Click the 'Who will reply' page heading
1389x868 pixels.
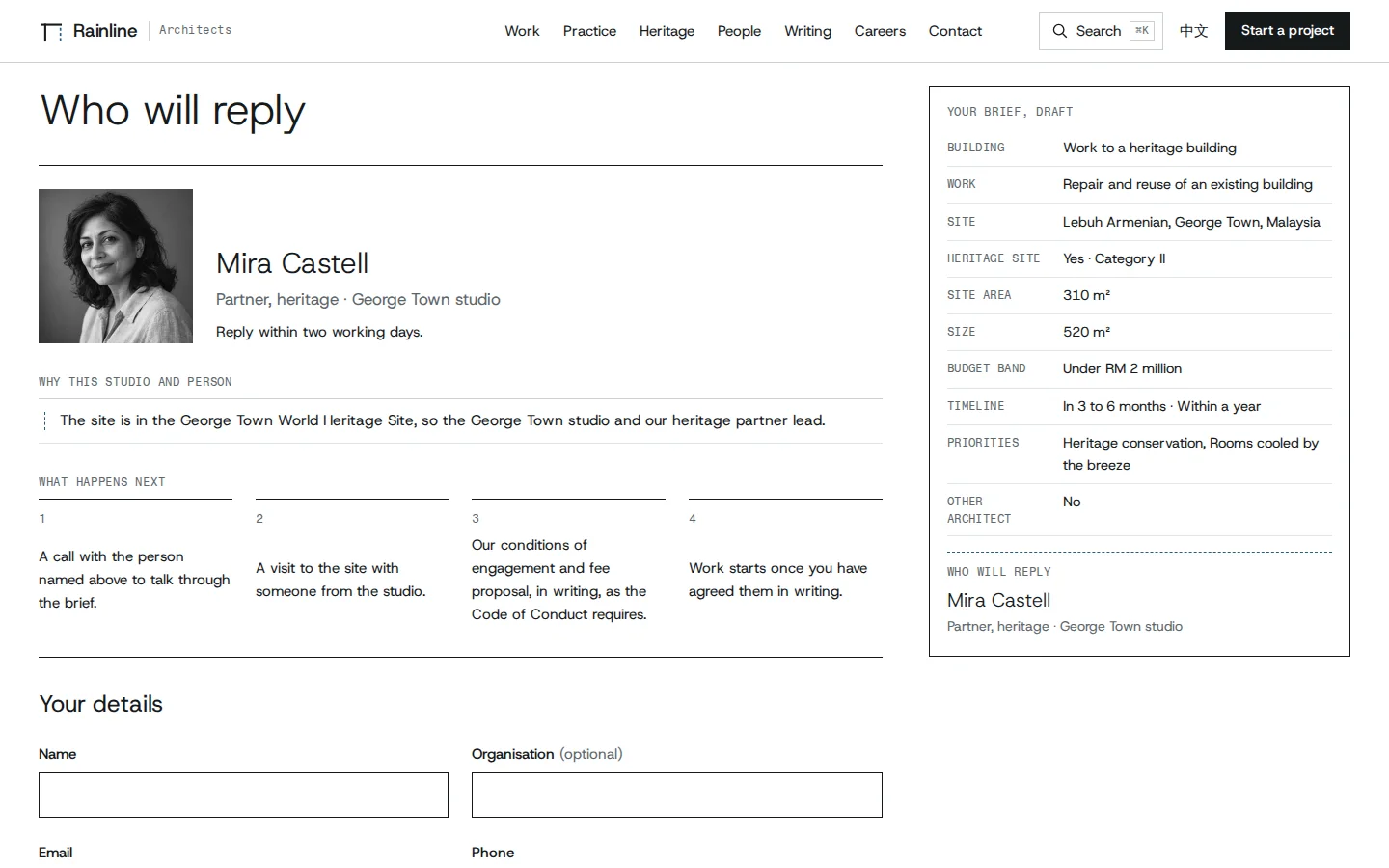tap(173, 110)
